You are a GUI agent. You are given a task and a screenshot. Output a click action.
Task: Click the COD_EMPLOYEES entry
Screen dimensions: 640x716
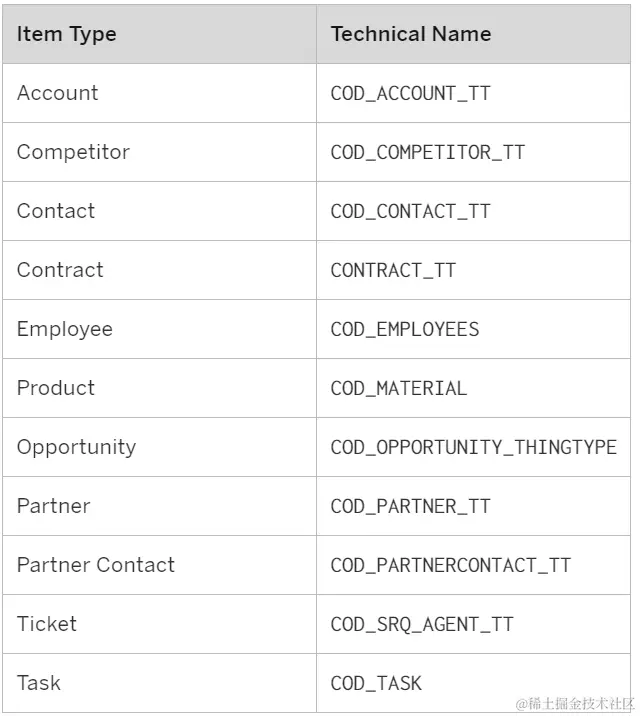click(x=405, y=330)
